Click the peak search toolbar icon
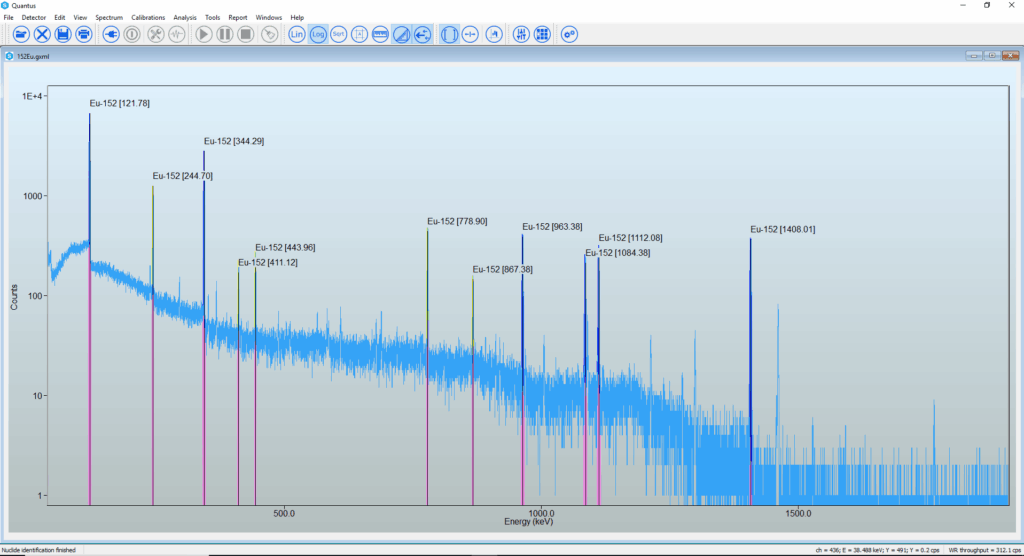The image size is (1024, 556). pos(494,35)
